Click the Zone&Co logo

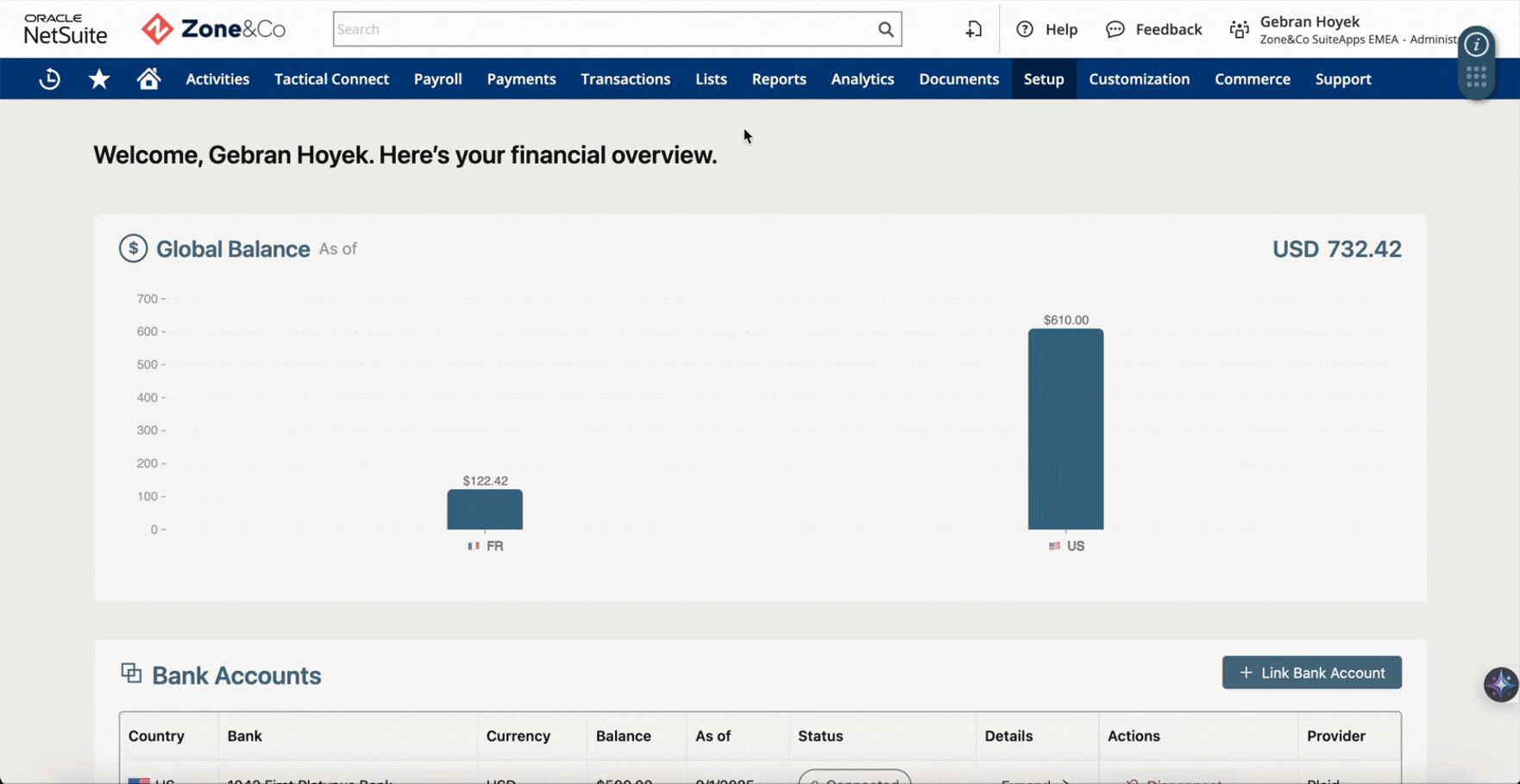[213, 29]
